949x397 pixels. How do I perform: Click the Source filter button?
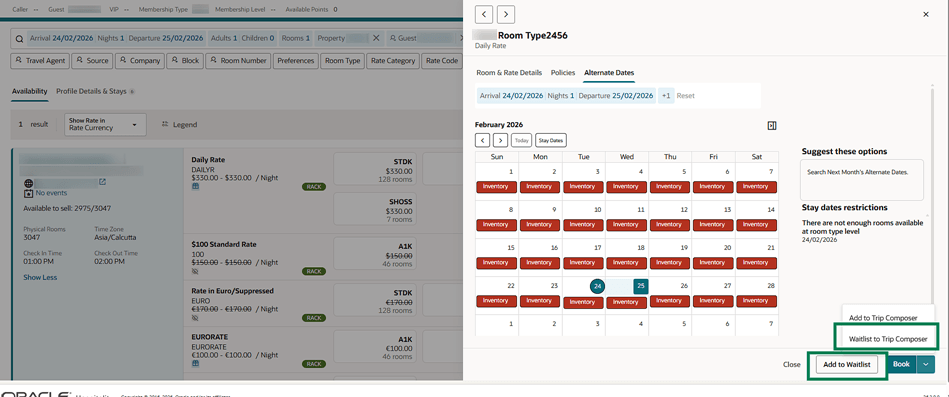pos(92,61)
